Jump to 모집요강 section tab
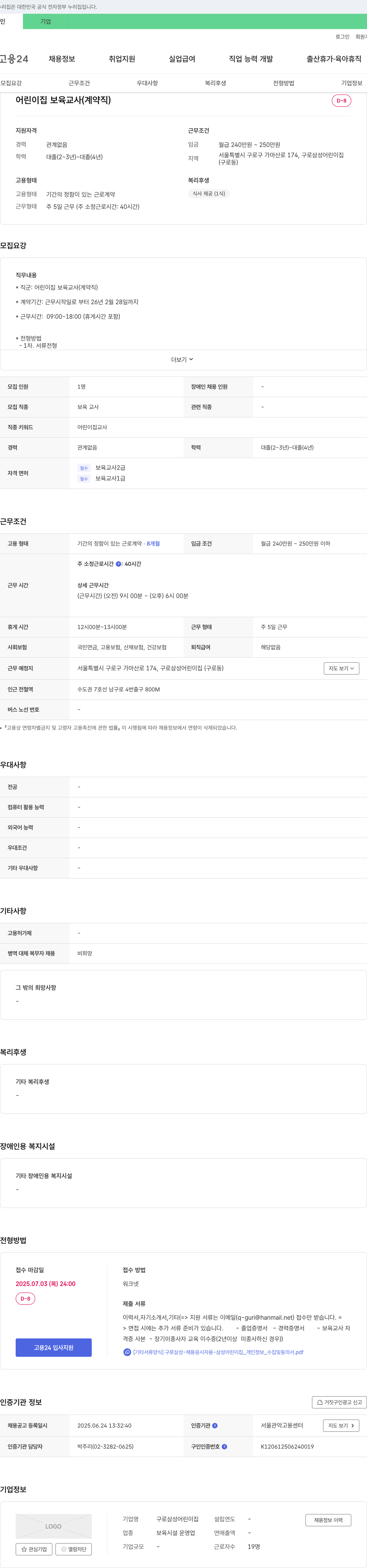 [x=11, y=83]
